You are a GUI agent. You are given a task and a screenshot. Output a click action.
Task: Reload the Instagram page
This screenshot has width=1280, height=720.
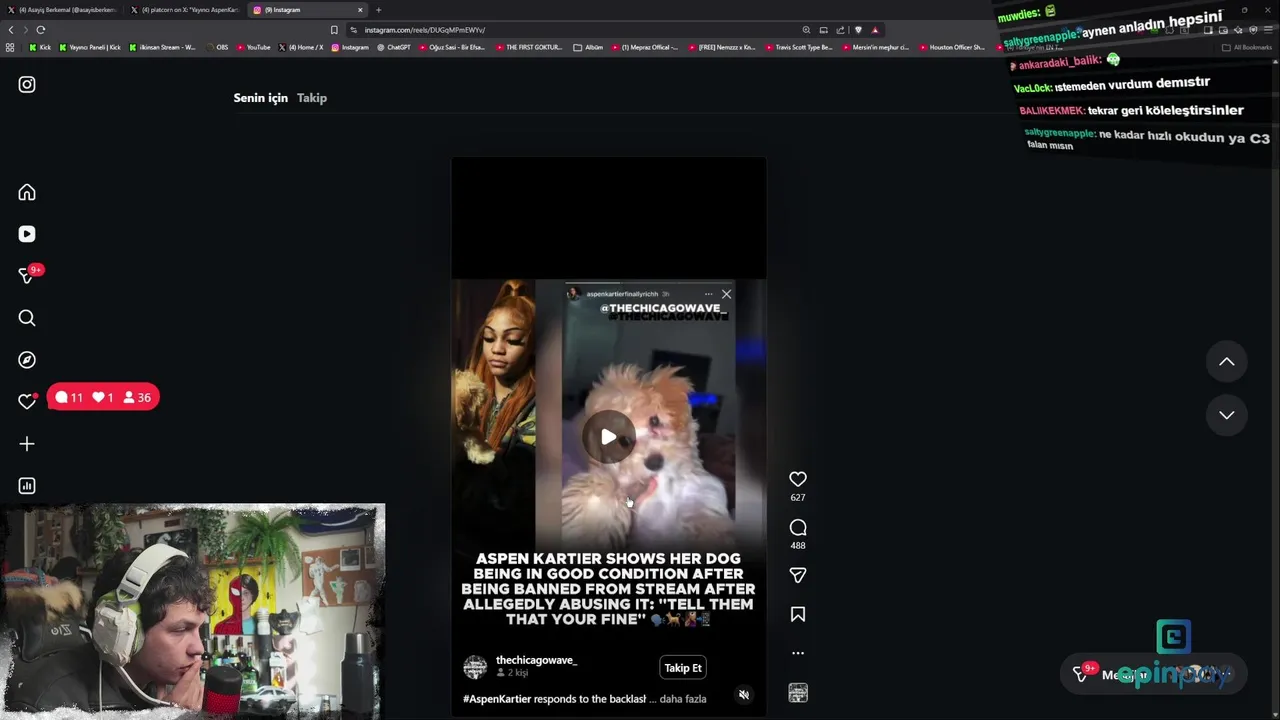[x=40, y=30]
